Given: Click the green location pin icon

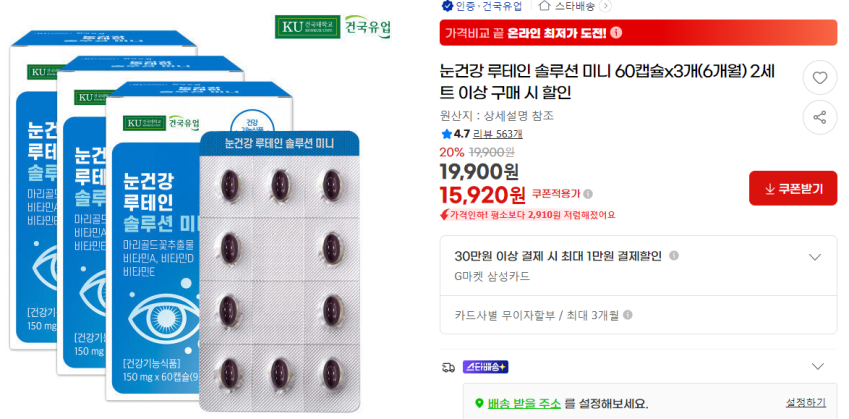Looking at the screenshot, I should (479, 404).
